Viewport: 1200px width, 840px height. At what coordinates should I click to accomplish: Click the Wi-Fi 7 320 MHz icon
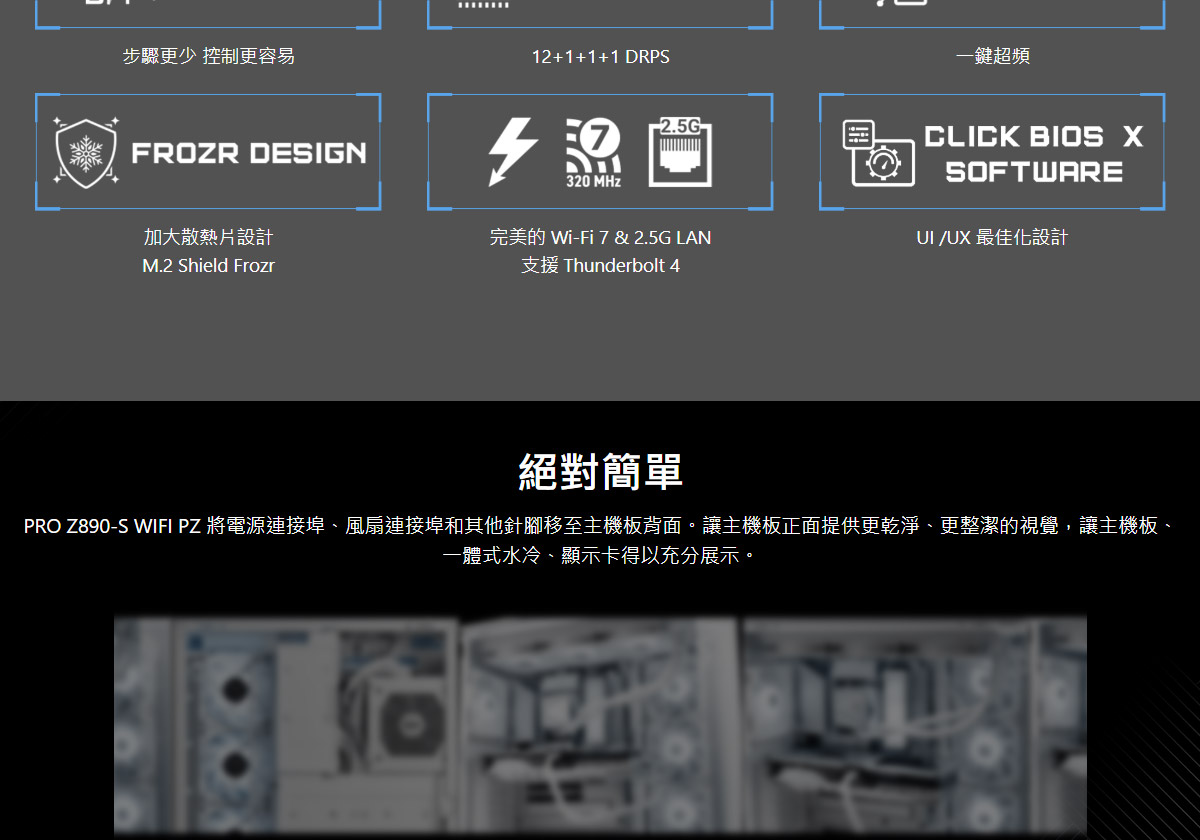click(x=594, y=153)
